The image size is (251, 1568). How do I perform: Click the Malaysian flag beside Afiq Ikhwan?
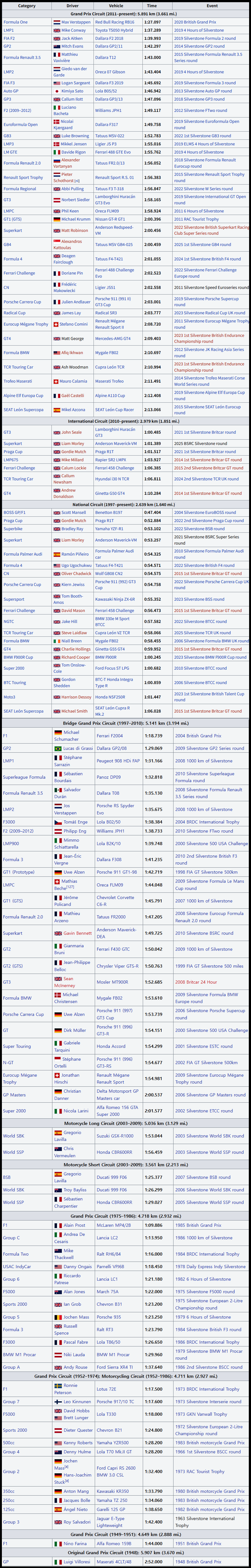tap(57, 353)
